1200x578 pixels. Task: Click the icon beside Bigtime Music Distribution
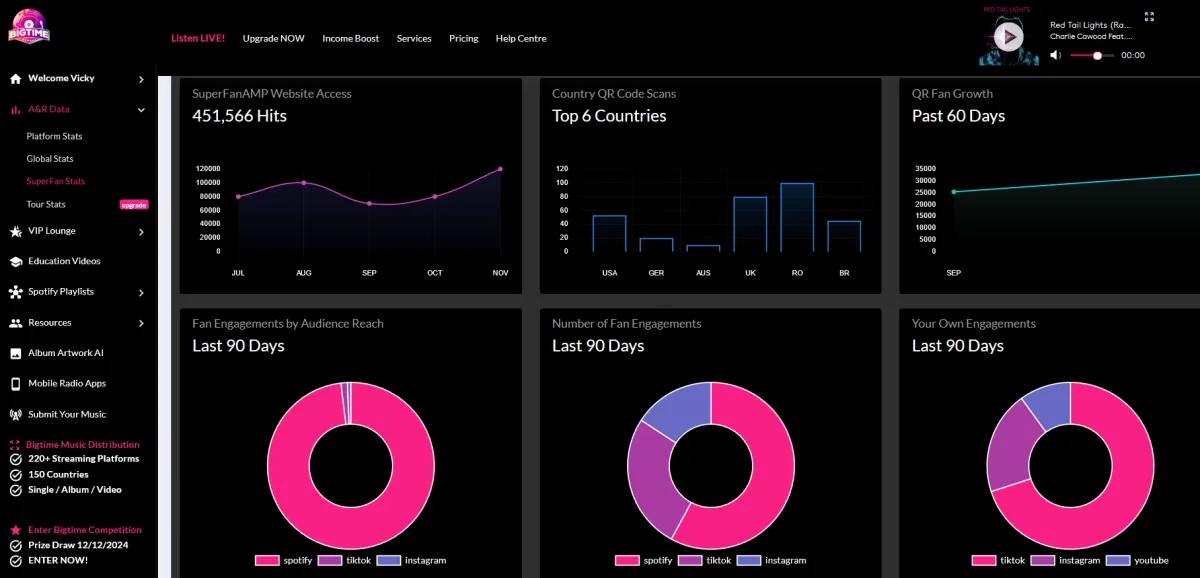[15, 445]
